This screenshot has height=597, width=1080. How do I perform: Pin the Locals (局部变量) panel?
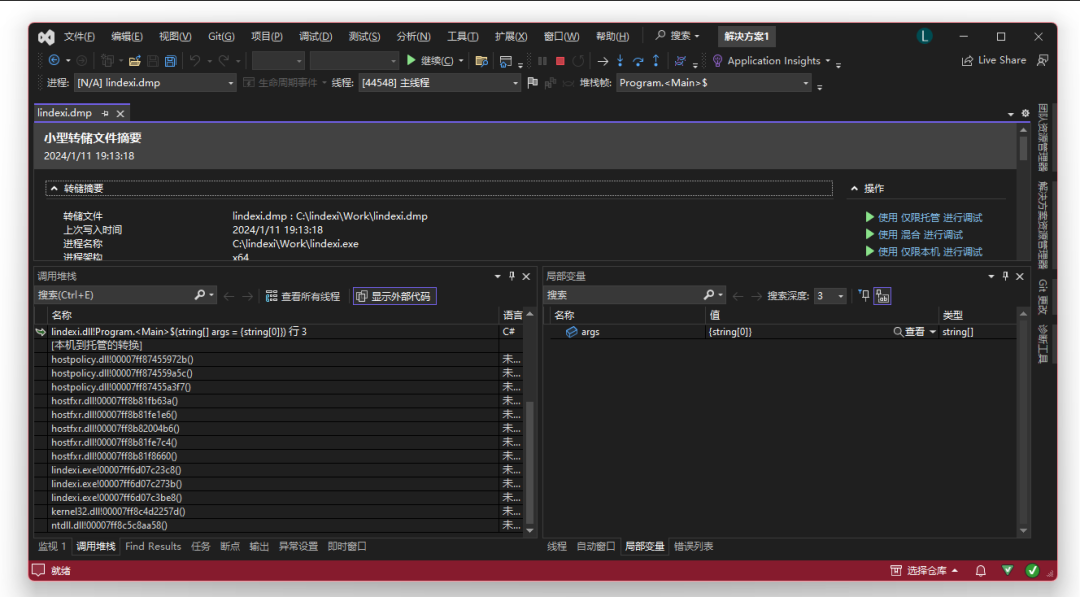click(1006, 276)
